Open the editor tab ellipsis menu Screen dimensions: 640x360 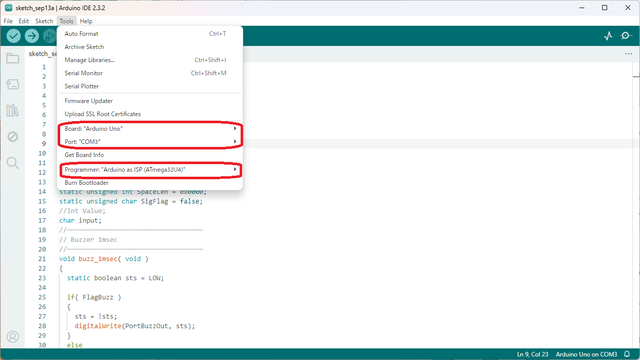pos(628,54)
